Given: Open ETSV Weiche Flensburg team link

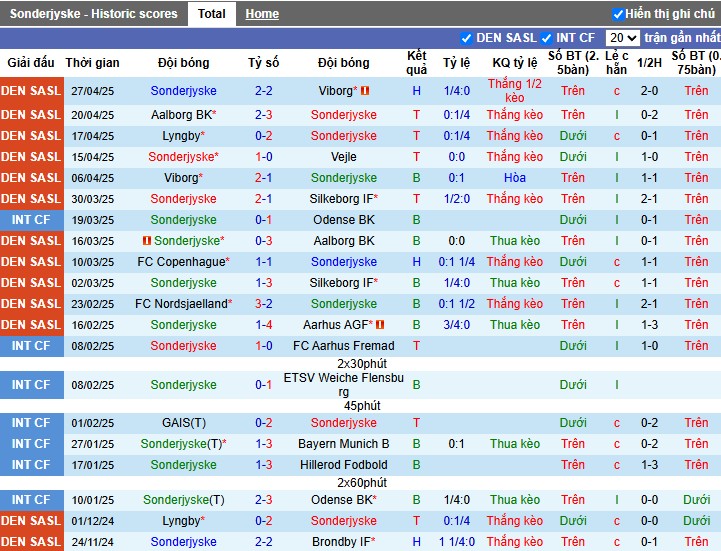Looking at the screenshot, I should point(343,385).
